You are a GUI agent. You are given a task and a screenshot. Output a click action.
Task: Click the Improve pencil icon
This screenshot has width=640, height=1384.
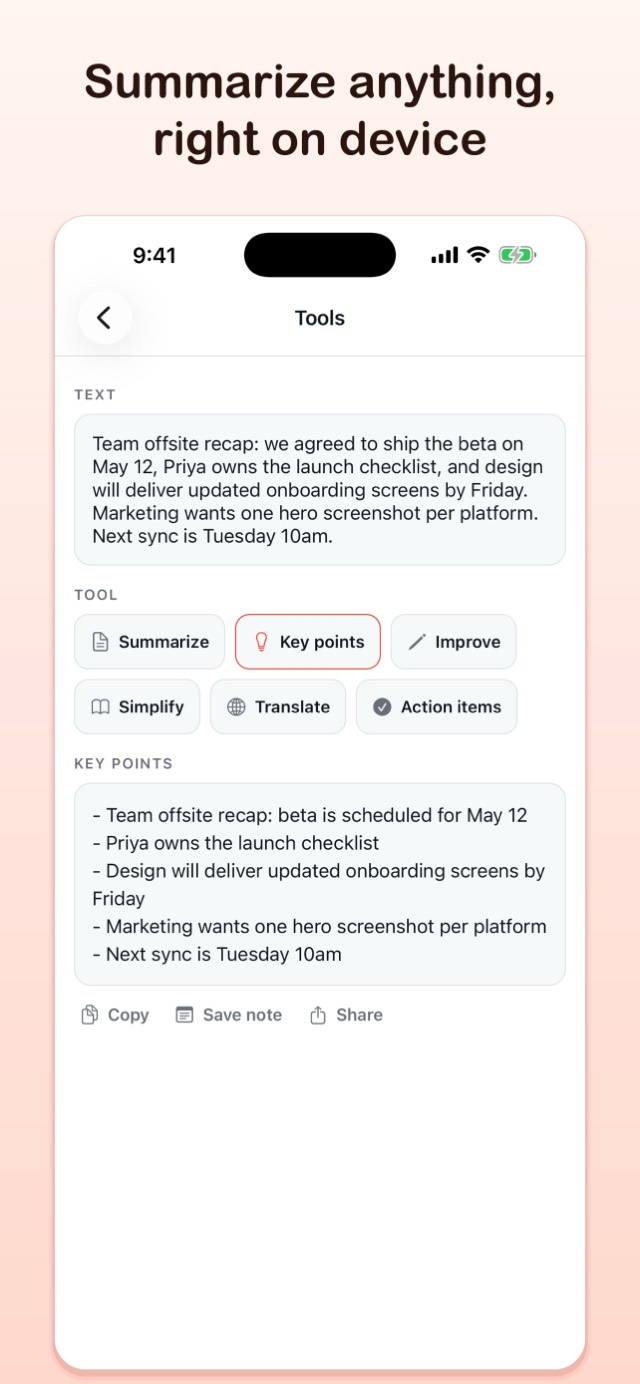pyautogui.click(x=417, y=642)
